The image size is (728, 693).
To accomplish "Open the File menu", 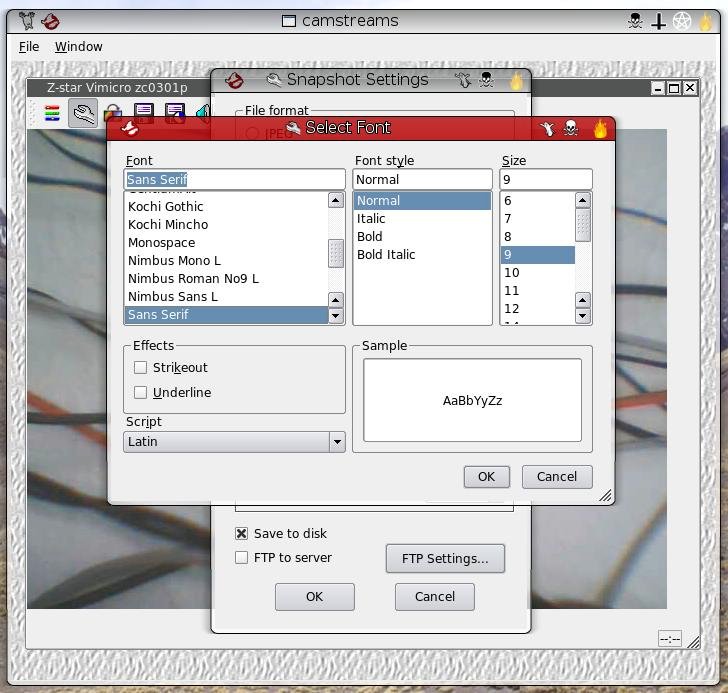I will point(29,47).
